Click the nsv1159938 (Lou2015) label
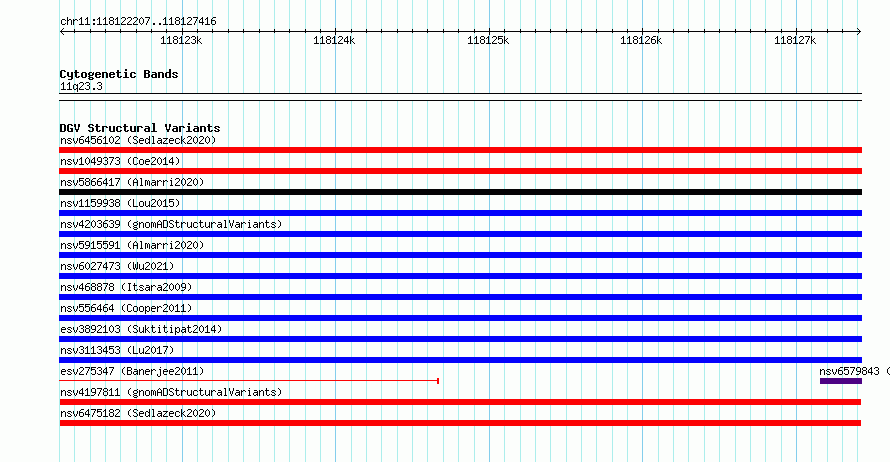This screenshot has height=462, width=890. 120,203
